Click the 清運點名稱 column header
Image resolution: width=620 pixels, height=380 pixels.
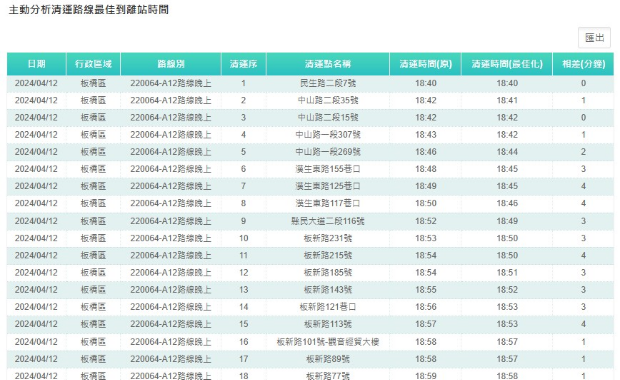click(328, 64)
